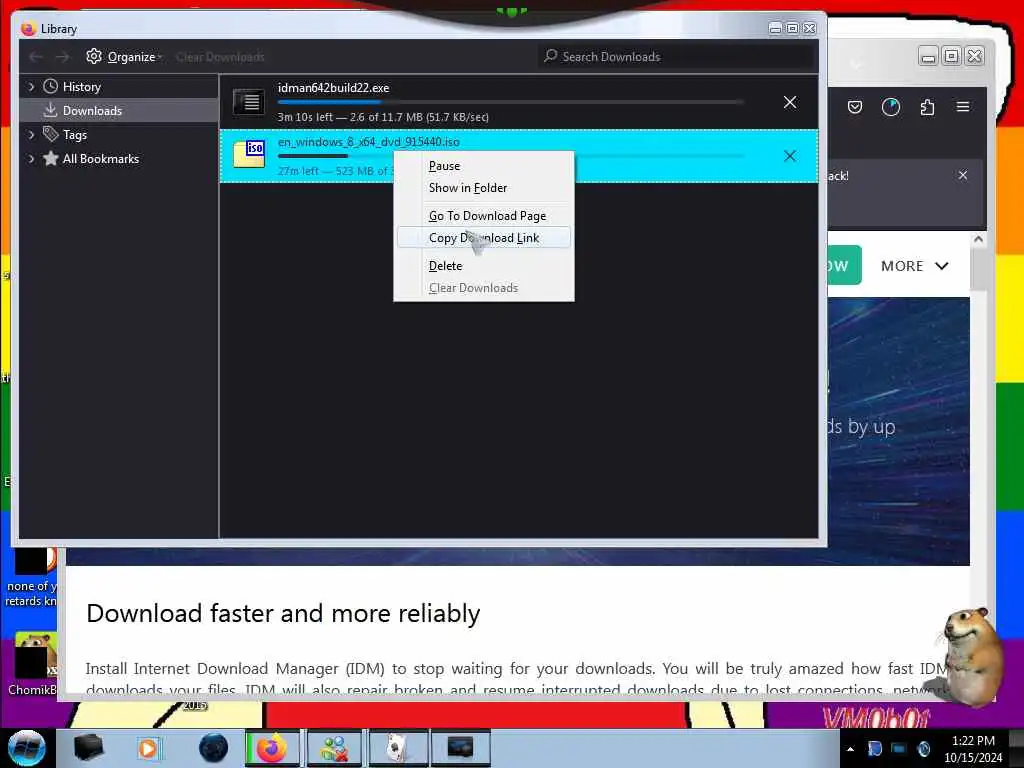Open the dark globe browser taskbar icon
This screenshot has height=768, width=1024.
coord(214,748)
